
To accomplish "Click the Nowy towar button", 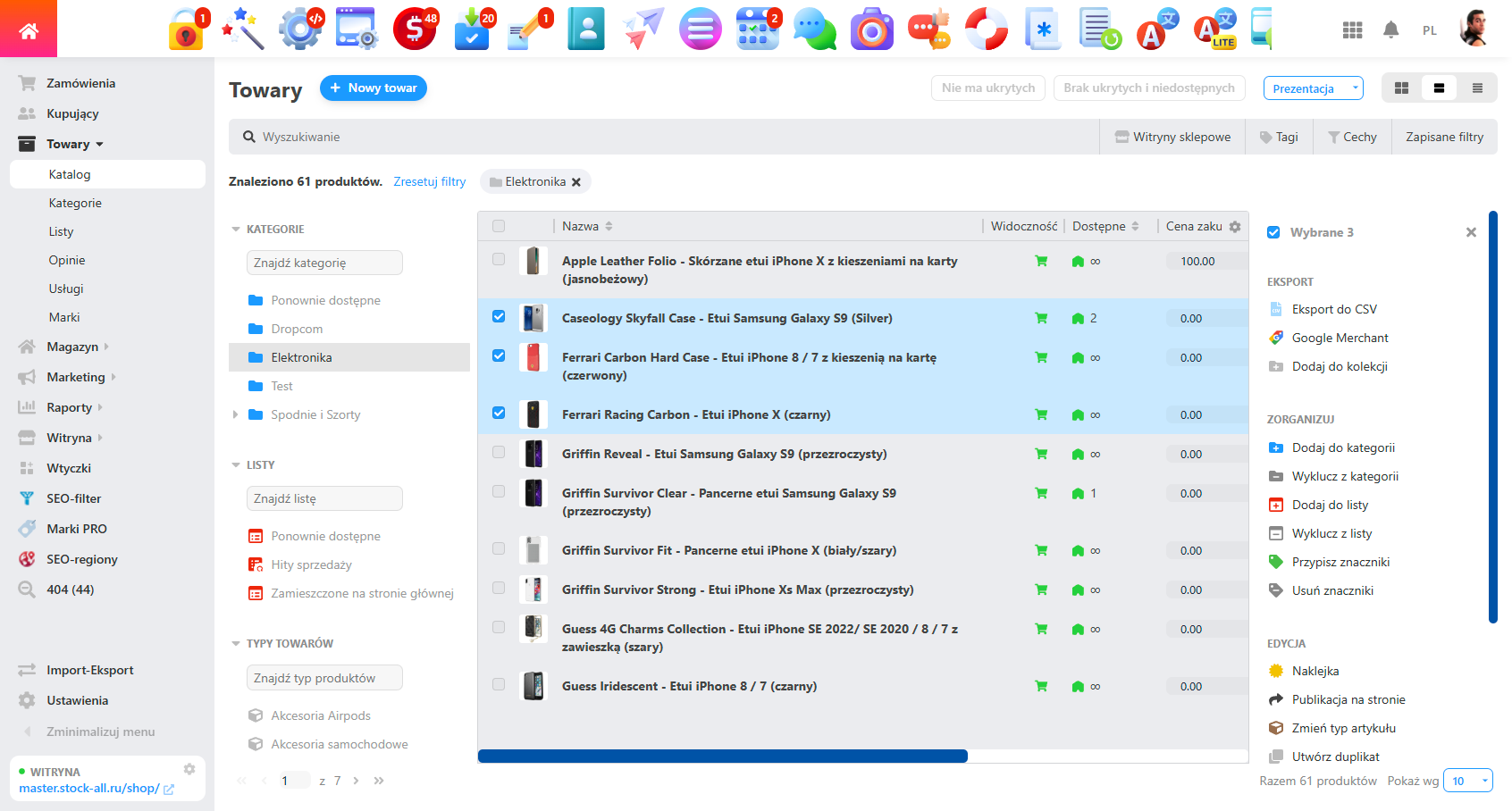I will [374, 88].
